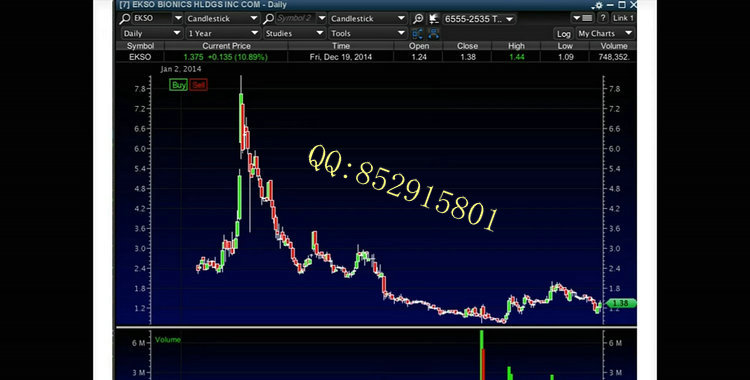The height and width of the screenshot is (380, 750).
Task: Expand the first Candlestick chart type dropdown
Action: [x=222, y=19]
